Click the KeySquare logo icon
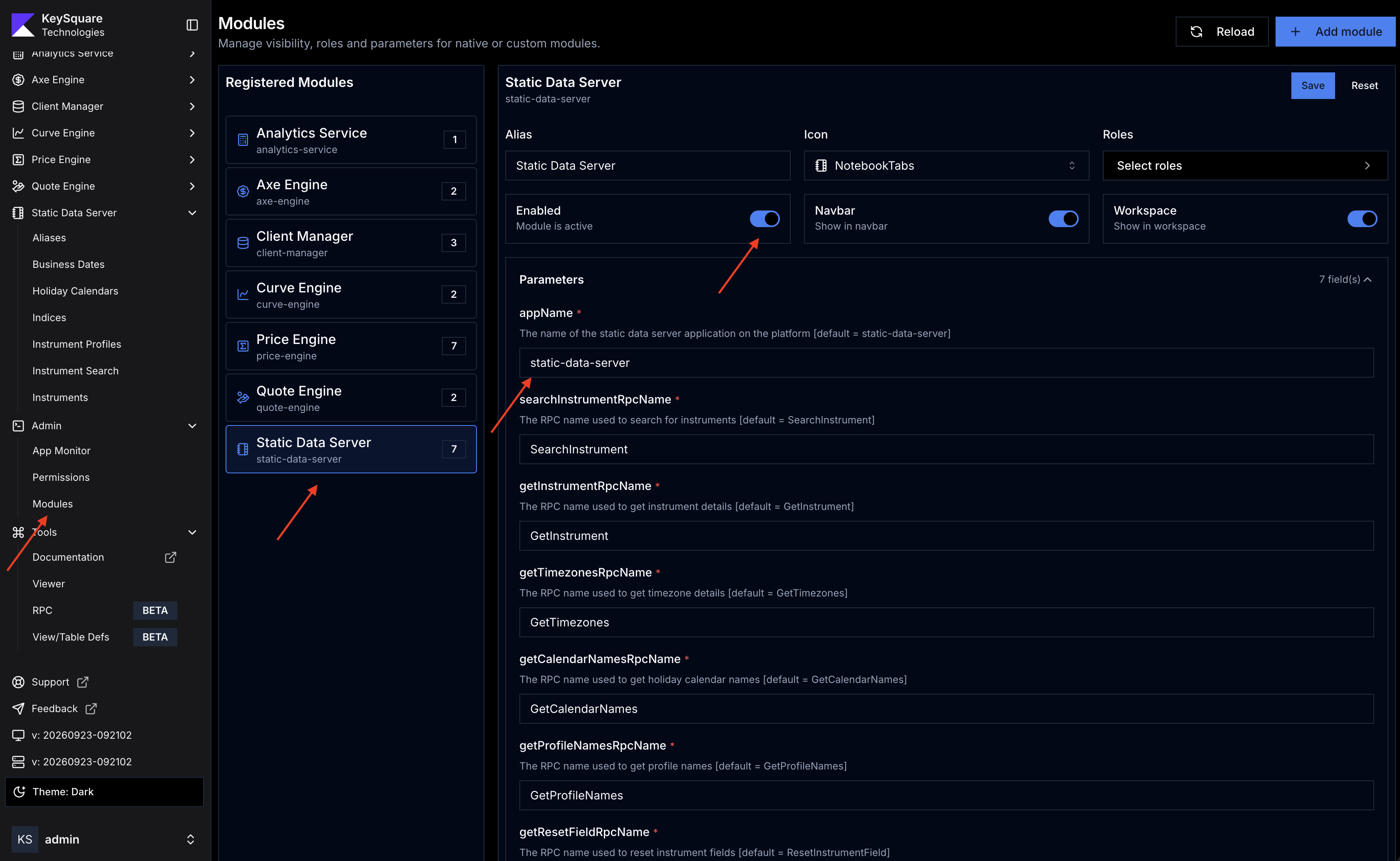The height and width of the screenshot is (861, 1400). (23, 25)
